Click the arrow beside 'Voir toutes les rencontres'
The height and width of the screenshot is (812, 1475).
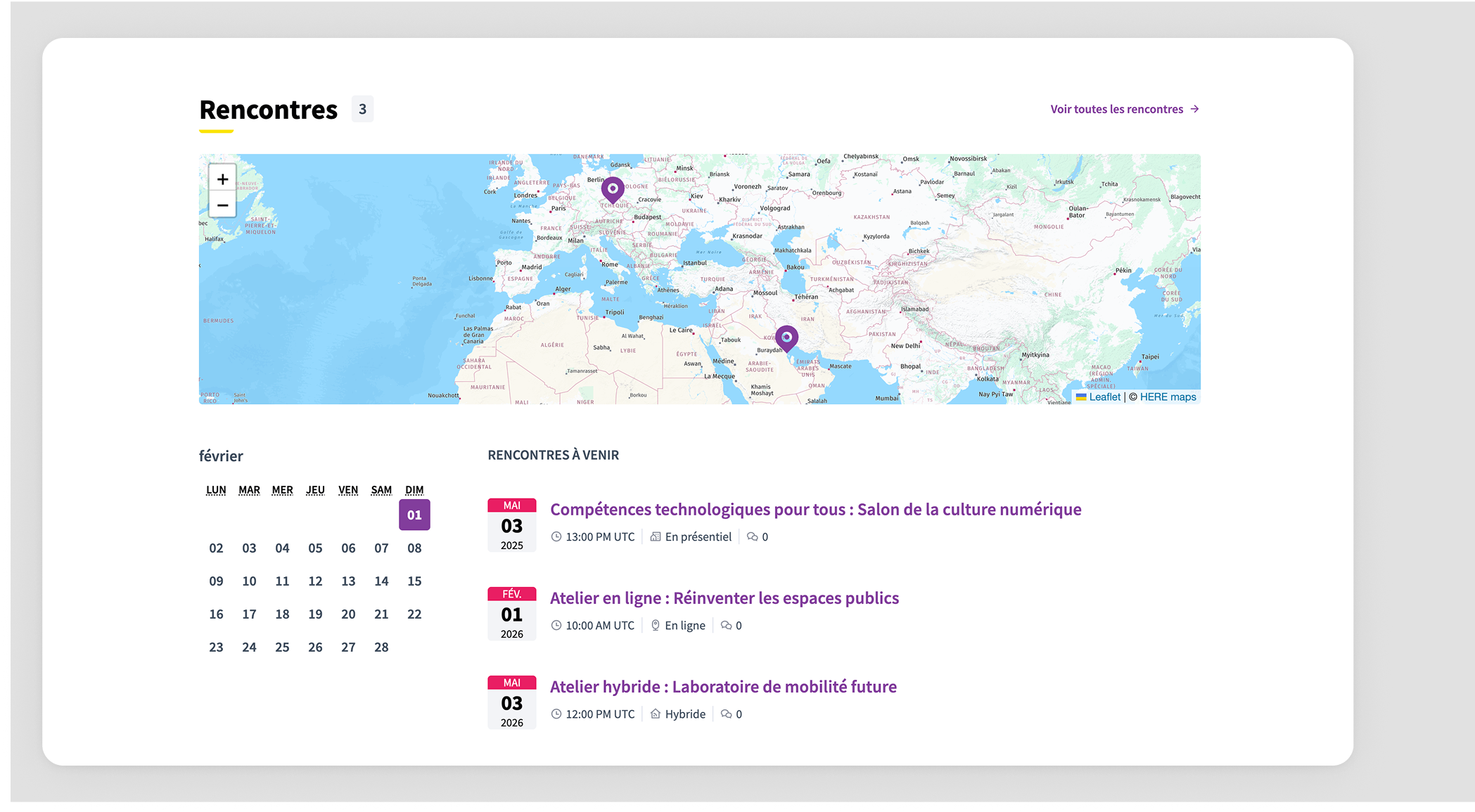(1194, 109)
